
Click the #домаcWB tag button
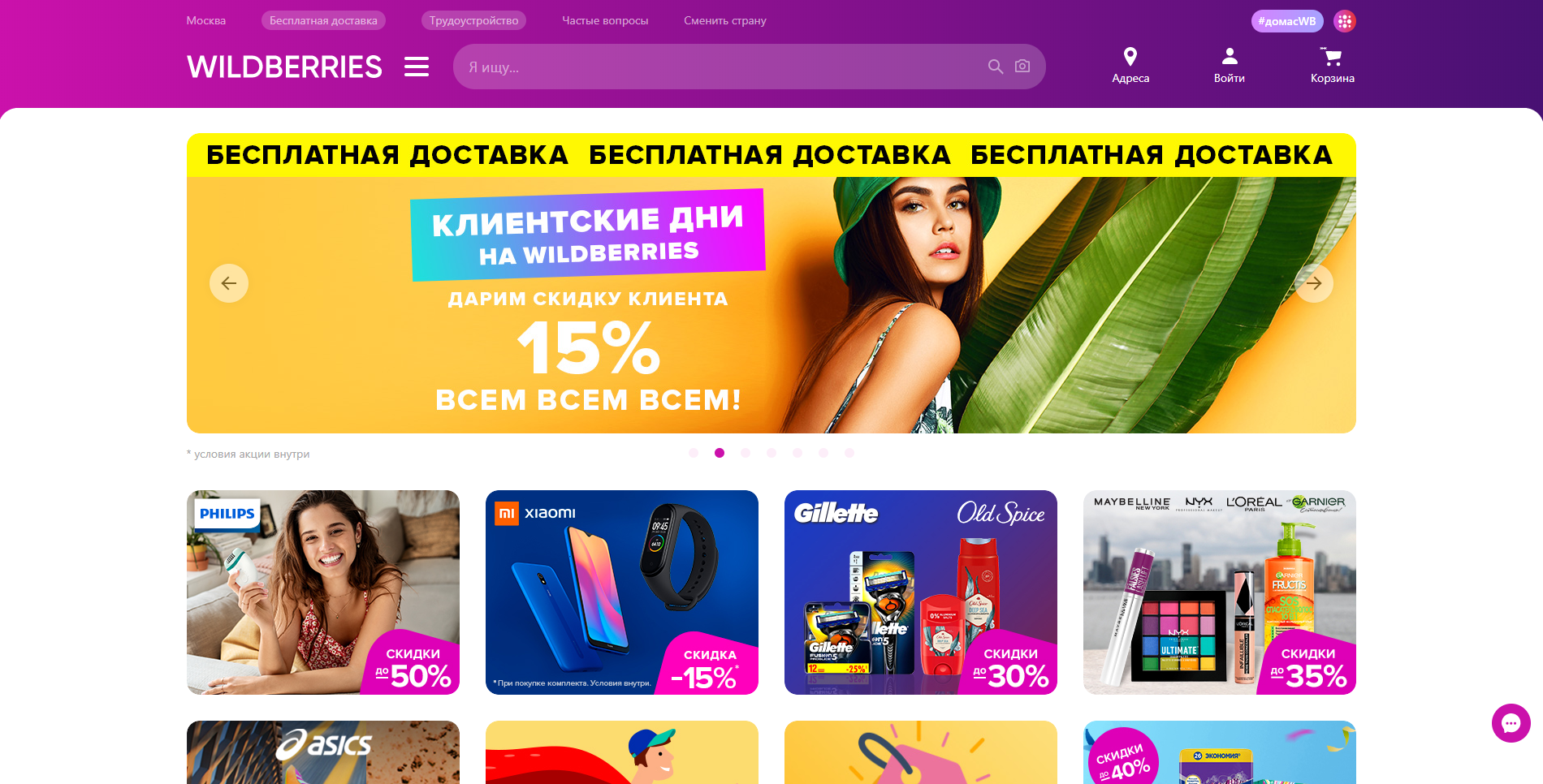pos(1287,21)
